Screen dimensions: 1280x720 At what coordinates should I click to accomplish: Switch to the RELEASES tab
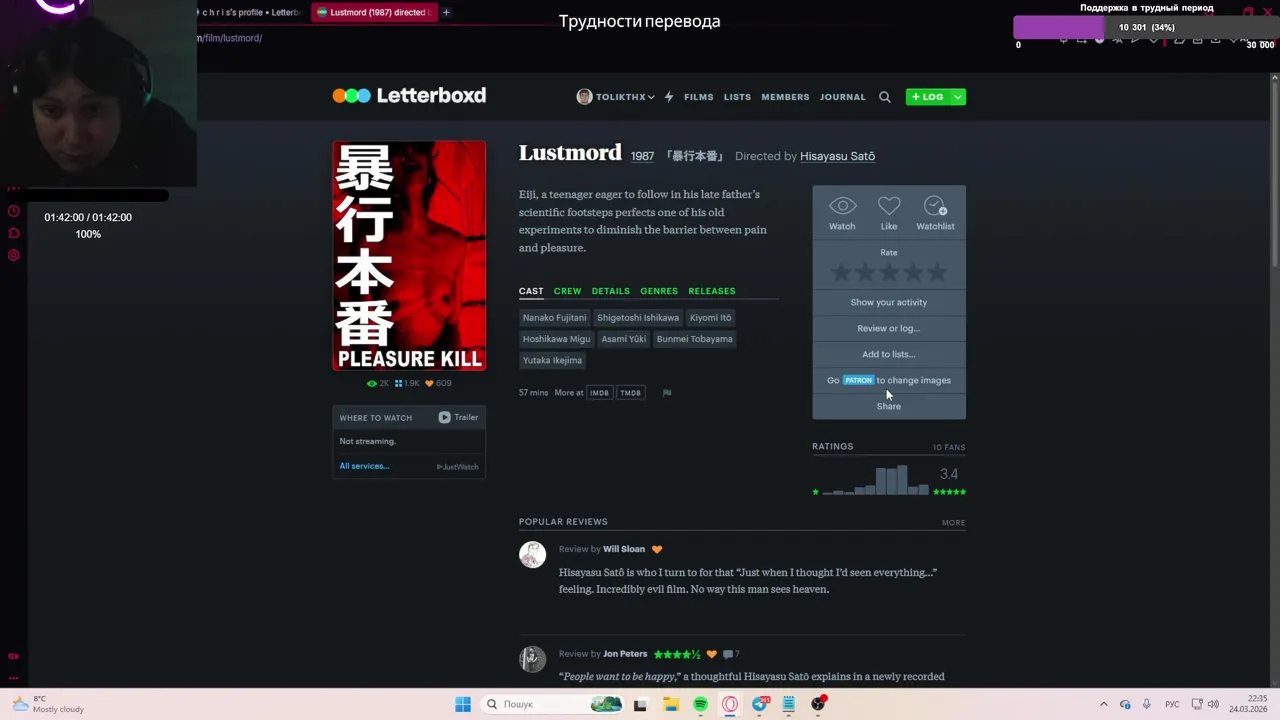click(711, 291)
